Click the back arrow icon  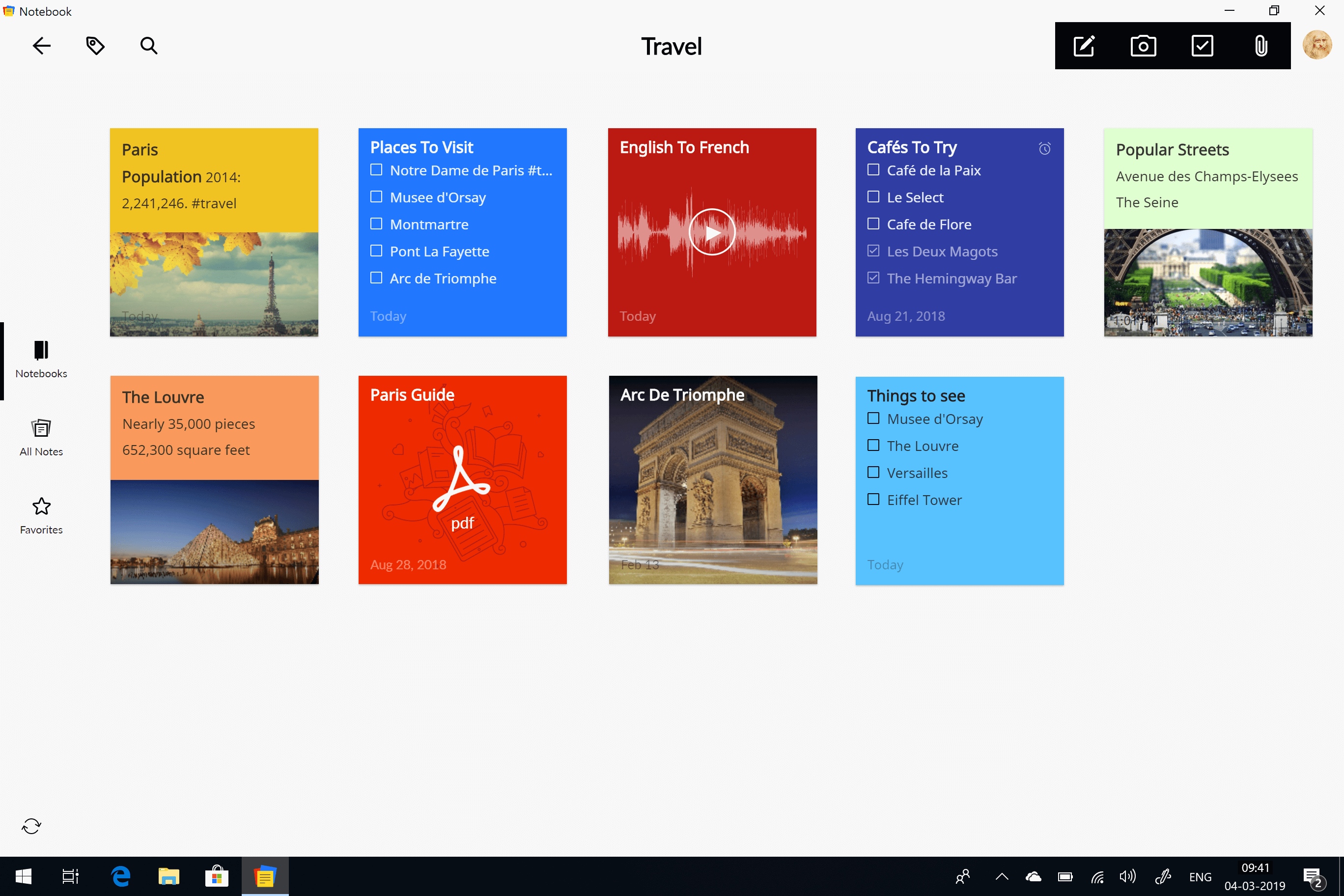42,46
